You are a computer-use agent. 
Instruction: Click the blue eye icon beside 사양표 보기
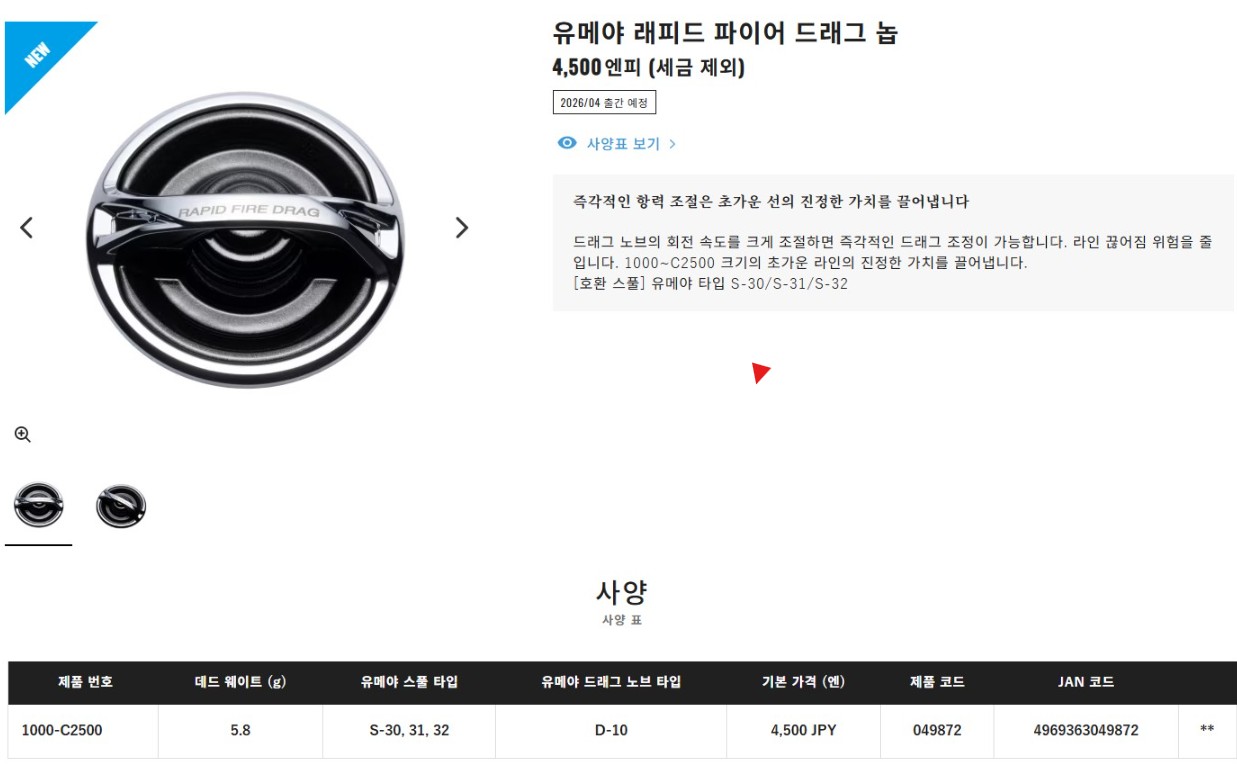coord(567,143)
